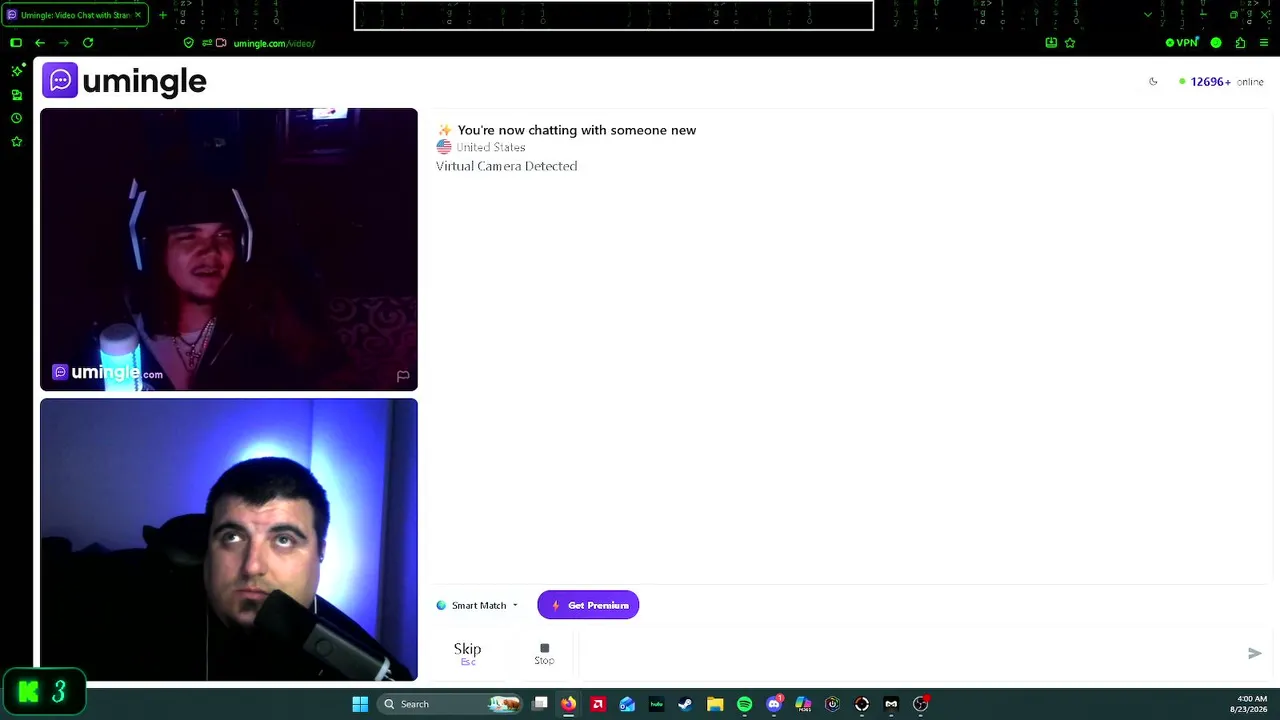Report the stranger using the flag icon
Screen dimensions: 1280x720
coord(403,376)
